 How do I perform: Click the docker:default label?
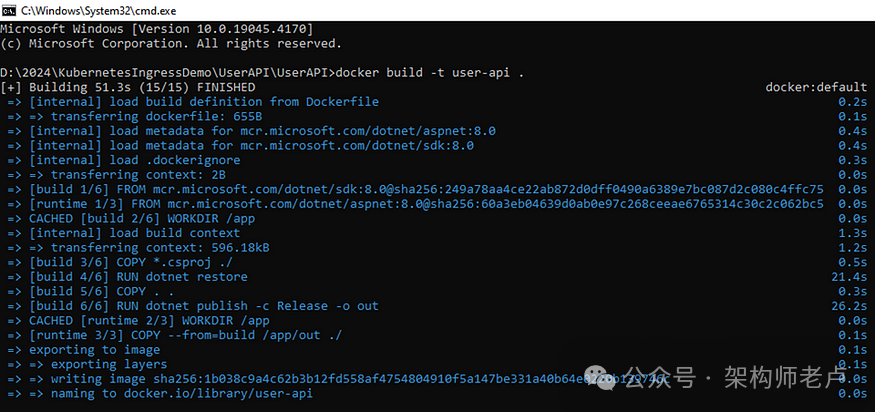(x=816, y=87)
